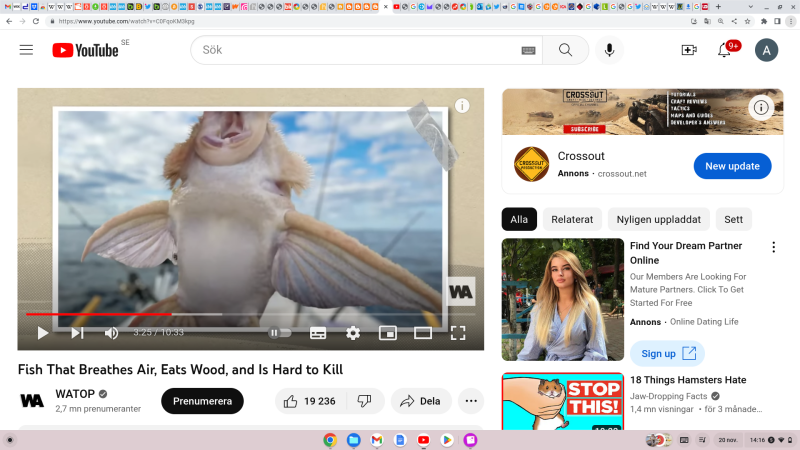Viewport: 800px width, 450px height.
Task: Open crossout.net advertiser link
Action: pyautogui.click(x=622, y=173)
